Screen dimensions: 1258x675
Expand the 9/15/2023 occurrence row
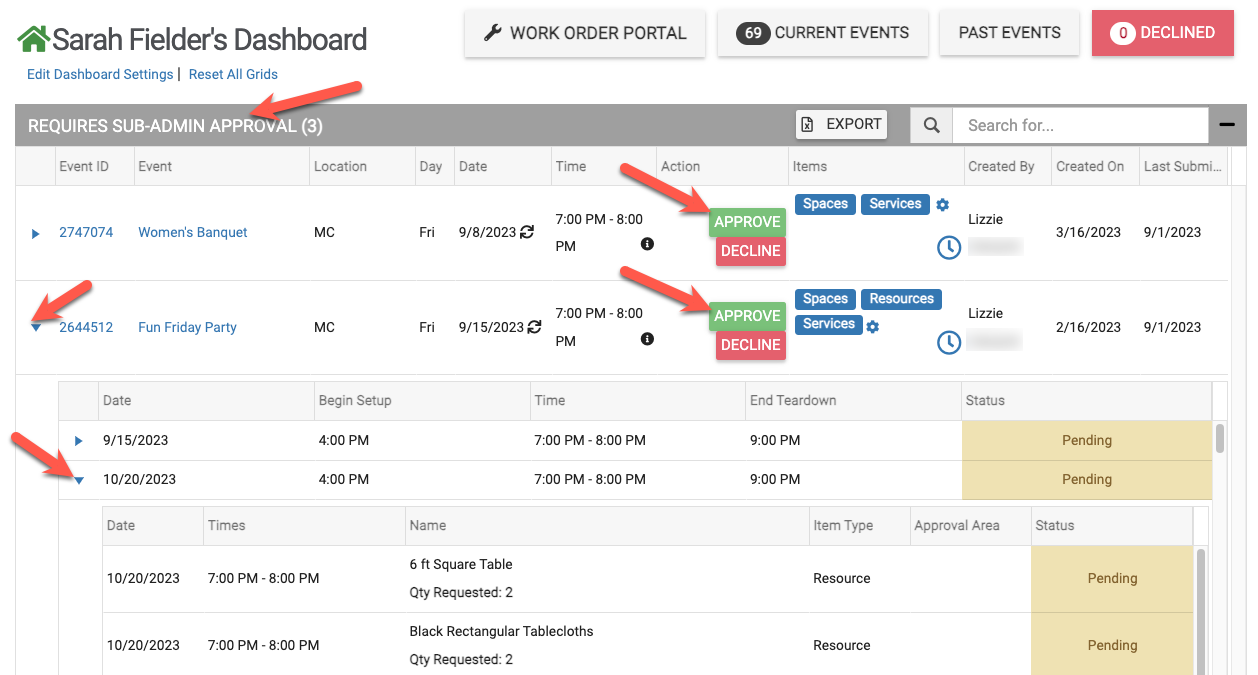[79, 441]
